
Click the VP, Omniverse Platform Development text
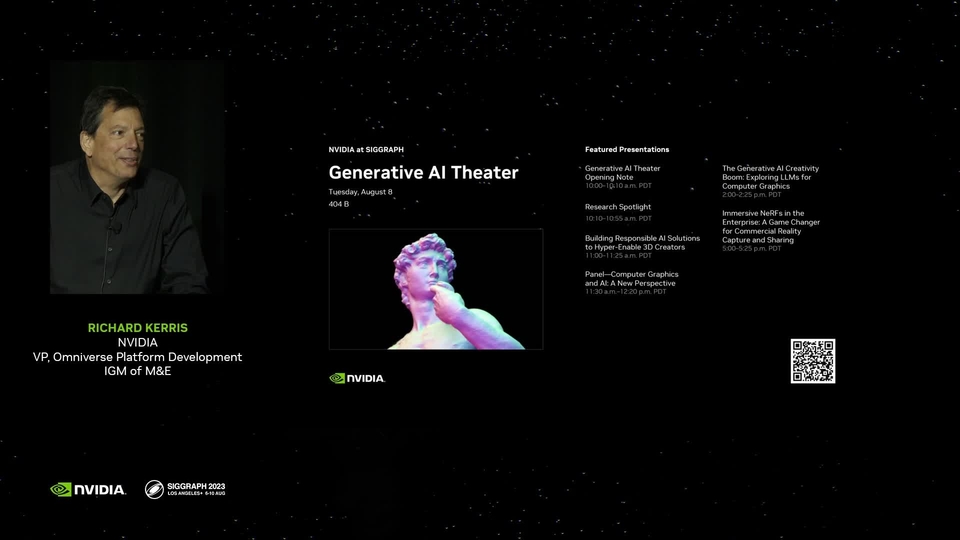point(137,357)
